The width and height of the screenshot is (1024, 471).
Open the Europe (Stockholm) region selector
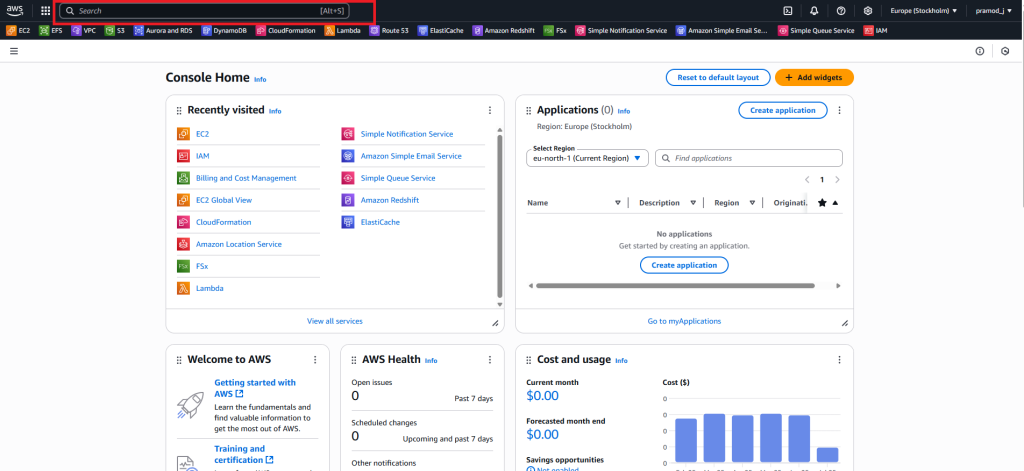click(x=923, y=10)
